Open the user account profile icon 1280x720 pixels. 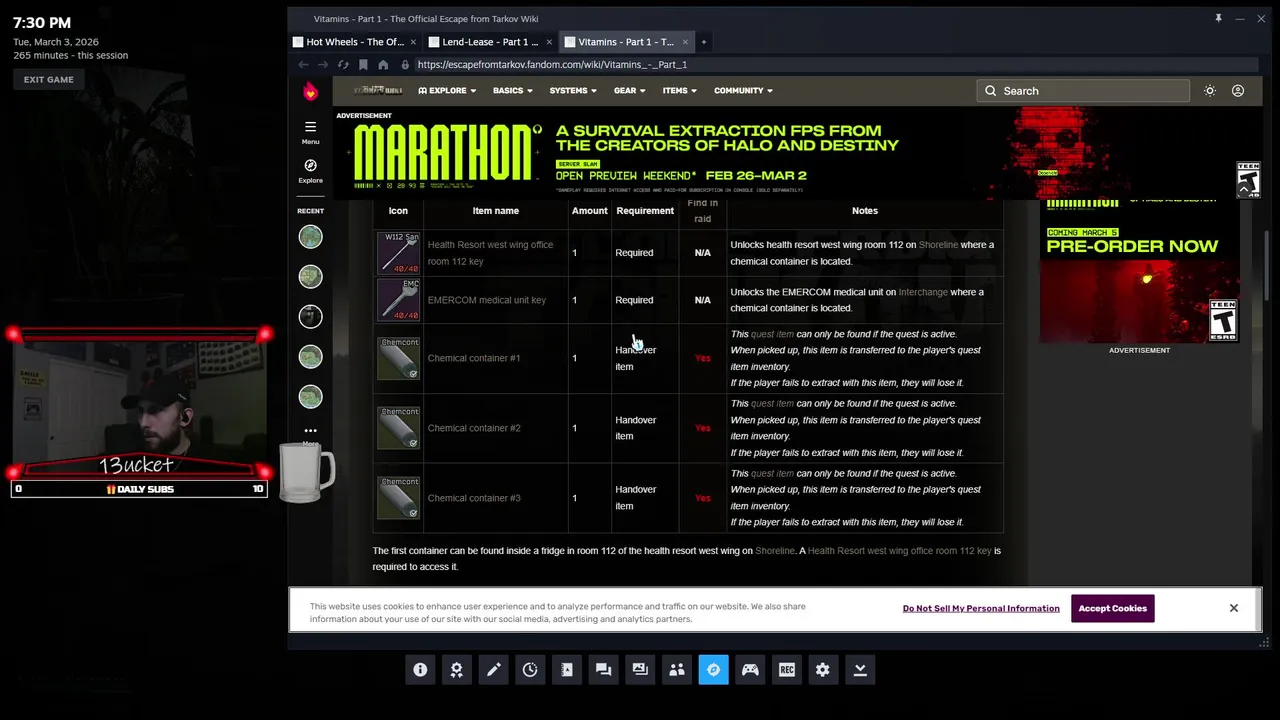1238,91
